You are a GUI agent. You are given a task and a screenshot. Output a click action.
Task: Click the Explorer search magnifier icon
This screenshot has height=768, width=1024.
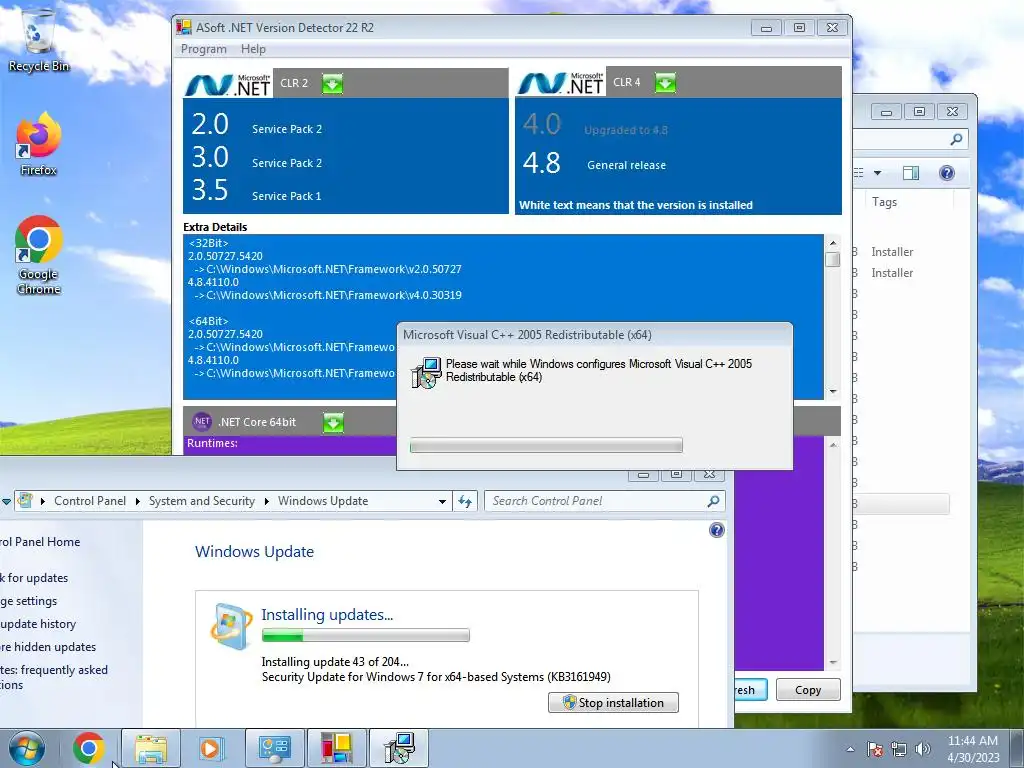point(956,139)
